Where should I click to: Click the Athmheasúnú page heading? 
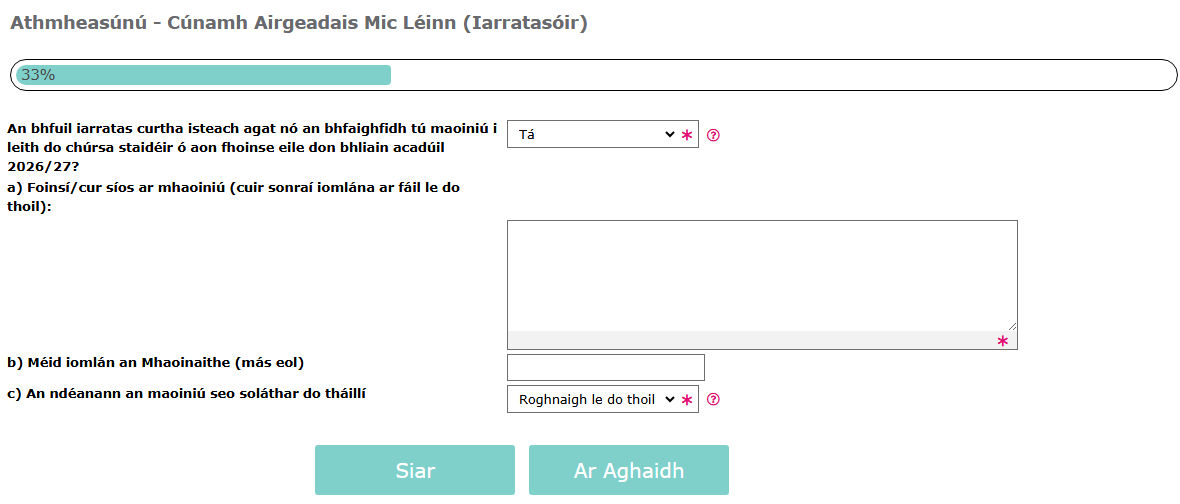pos(299,23)
